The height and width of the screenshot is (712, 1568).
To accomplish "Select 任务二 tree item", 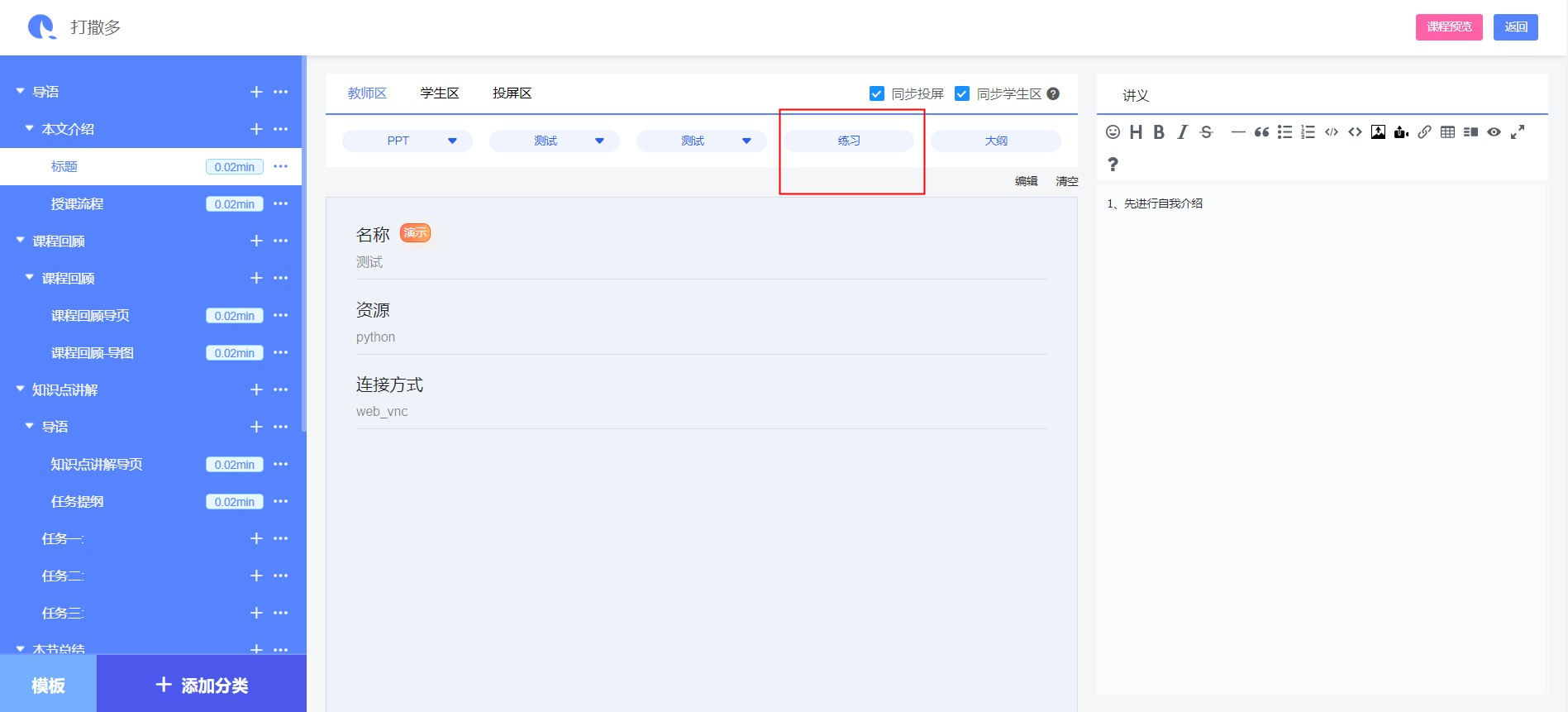I will pyautogui.click(x=63, y=576).
